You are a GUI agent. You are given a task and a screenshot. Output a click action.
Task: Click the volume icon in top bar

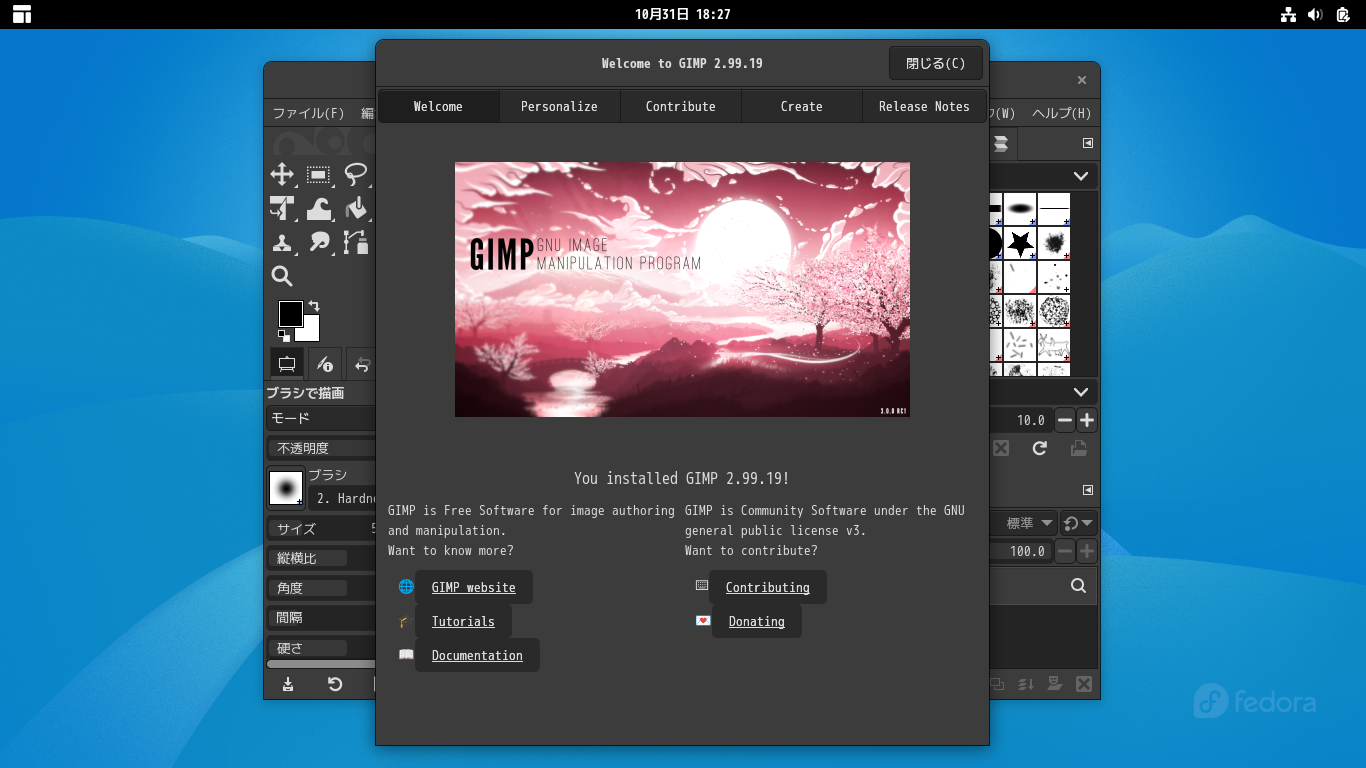[x=1315, y=14]
